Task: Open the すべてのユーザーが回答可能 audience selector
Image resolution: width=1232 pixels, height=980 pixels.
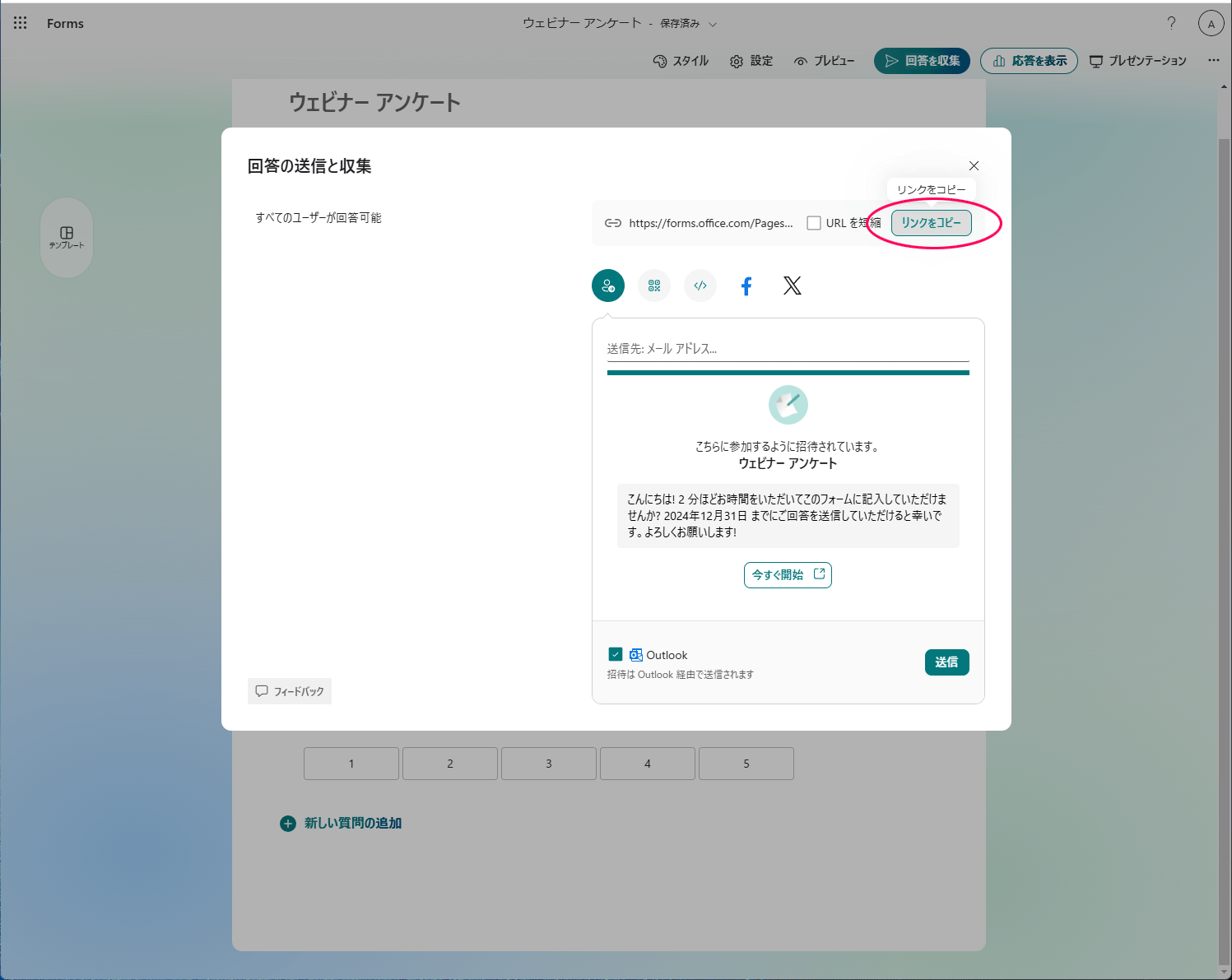Action: pyautogui.click(x=320, y=218)
